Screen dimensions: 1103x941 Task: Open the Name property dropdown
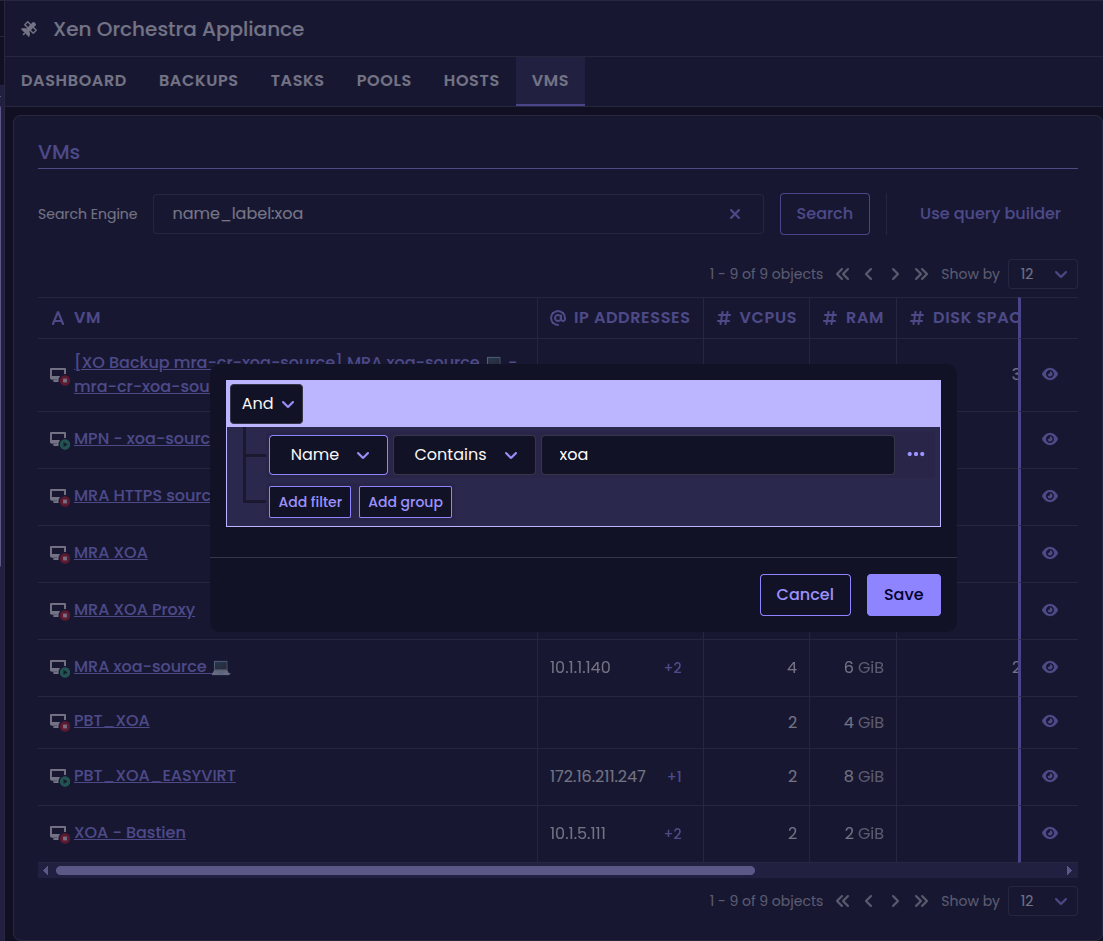[x=328, y=455]
